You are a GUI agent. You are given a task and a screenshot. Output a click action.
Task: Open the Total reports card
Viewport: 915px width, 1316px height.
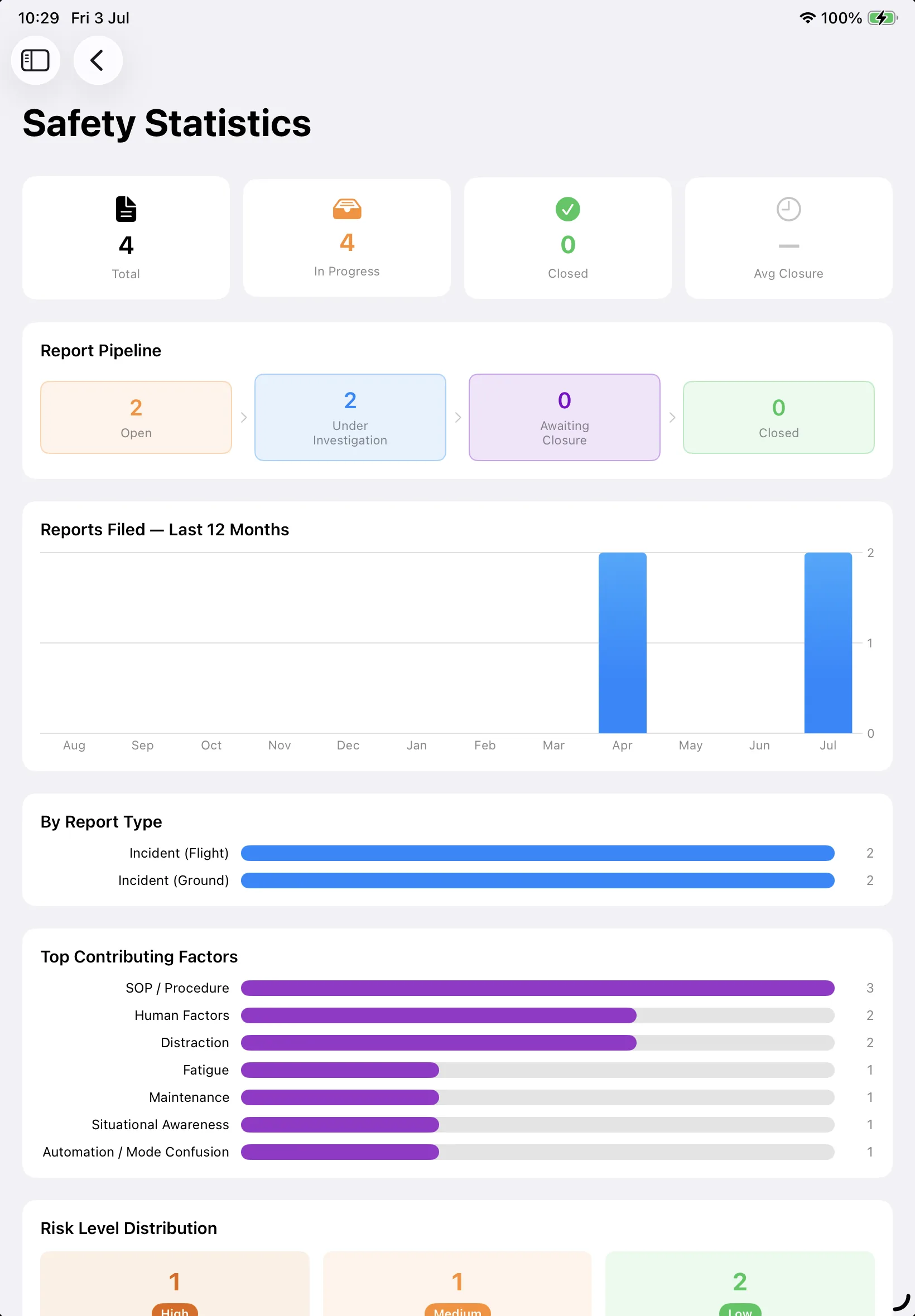pyautogui.click(x=126, y=238)
